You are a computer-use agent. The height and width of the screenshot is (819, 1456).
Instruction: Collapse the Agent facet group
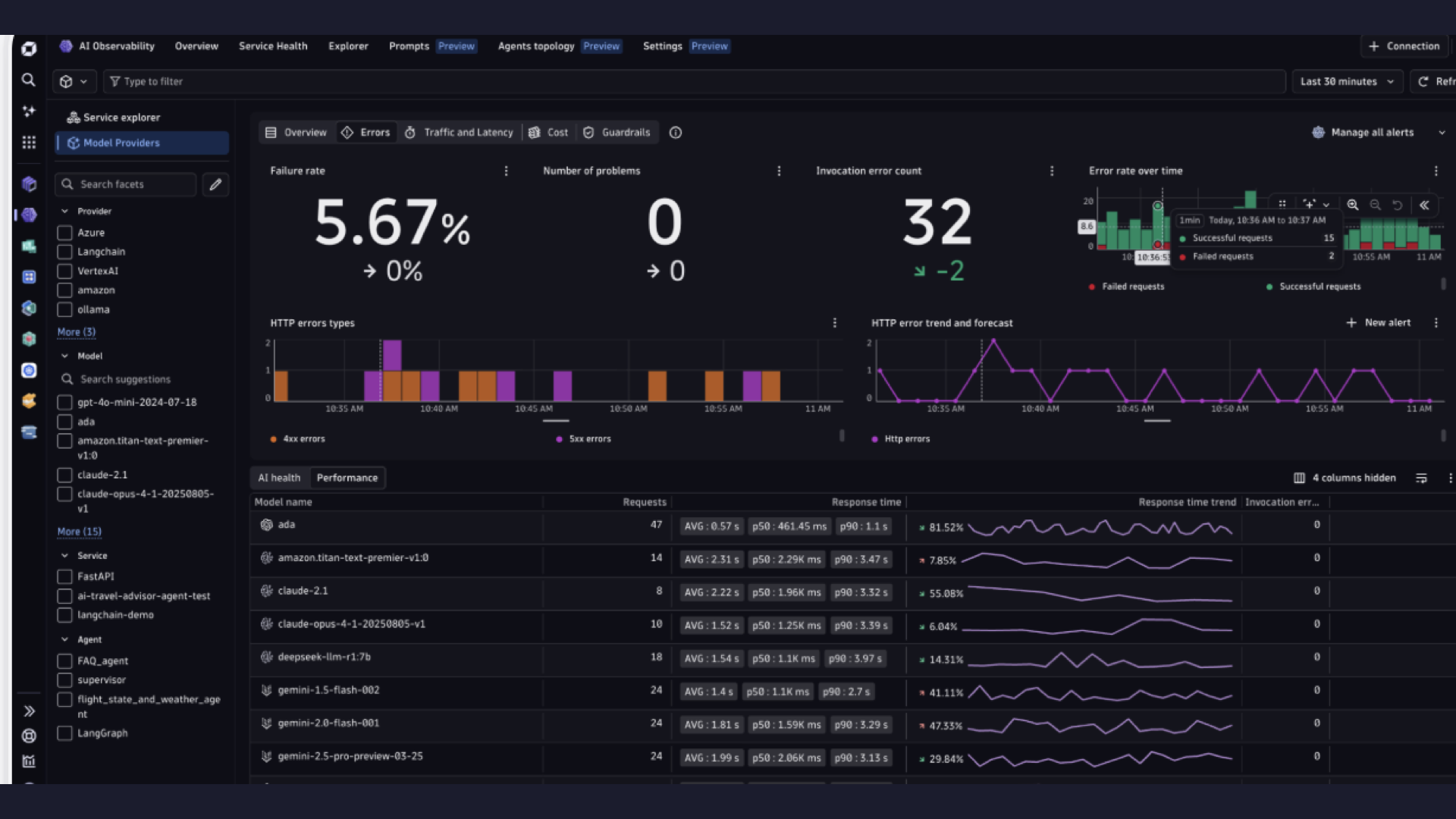(x=64, y=640)
